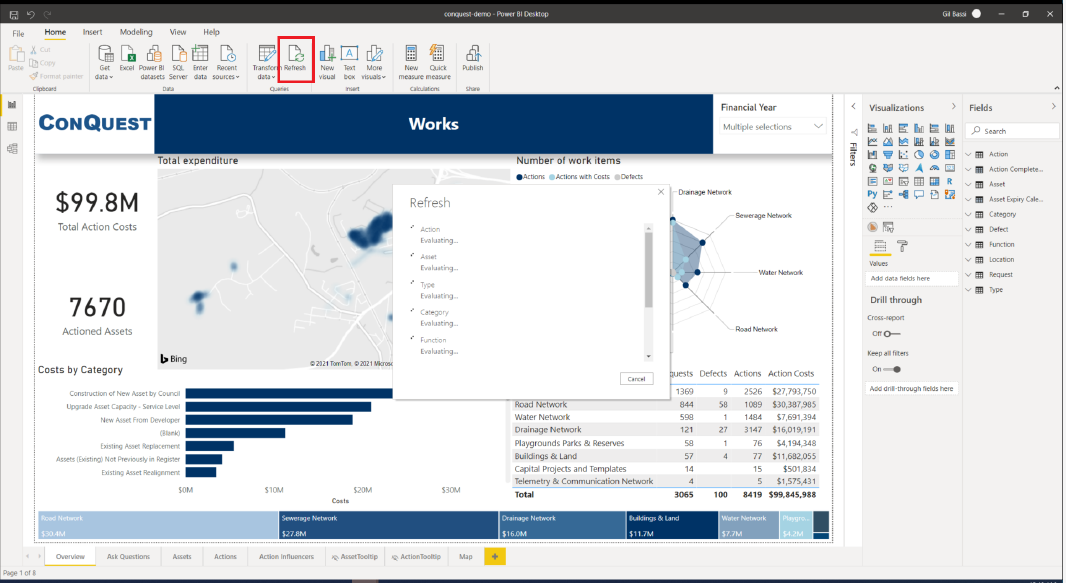Click the Gil Bassi account name
Image resolution: width=1066 pixels, height=583 pixels.
[x=954, y=14]
